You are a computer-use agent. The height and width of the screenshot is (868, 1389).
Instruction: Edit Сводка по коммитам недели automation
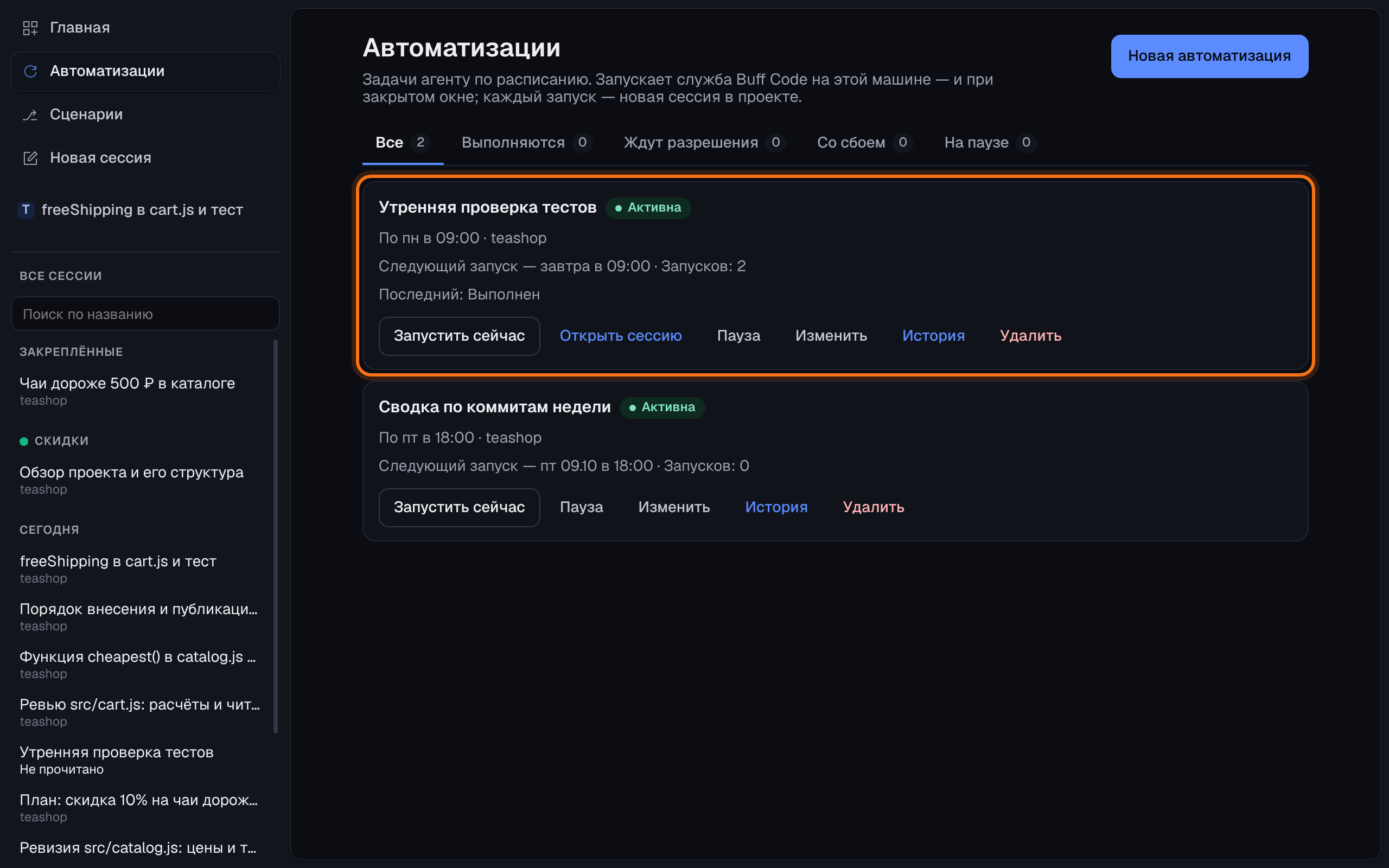click(x=674, y=507)
